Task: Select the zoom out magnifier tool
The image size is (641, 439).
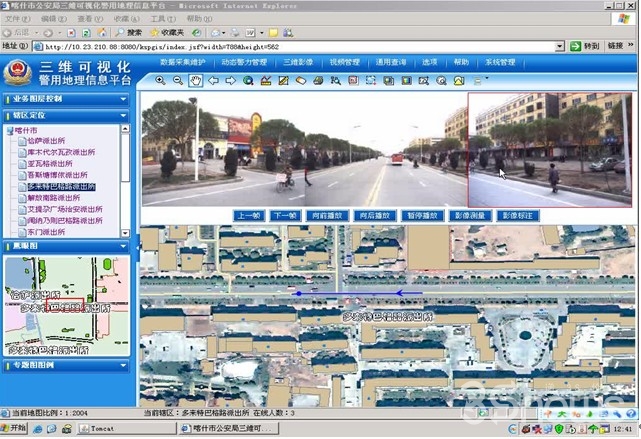Action: 177,80
